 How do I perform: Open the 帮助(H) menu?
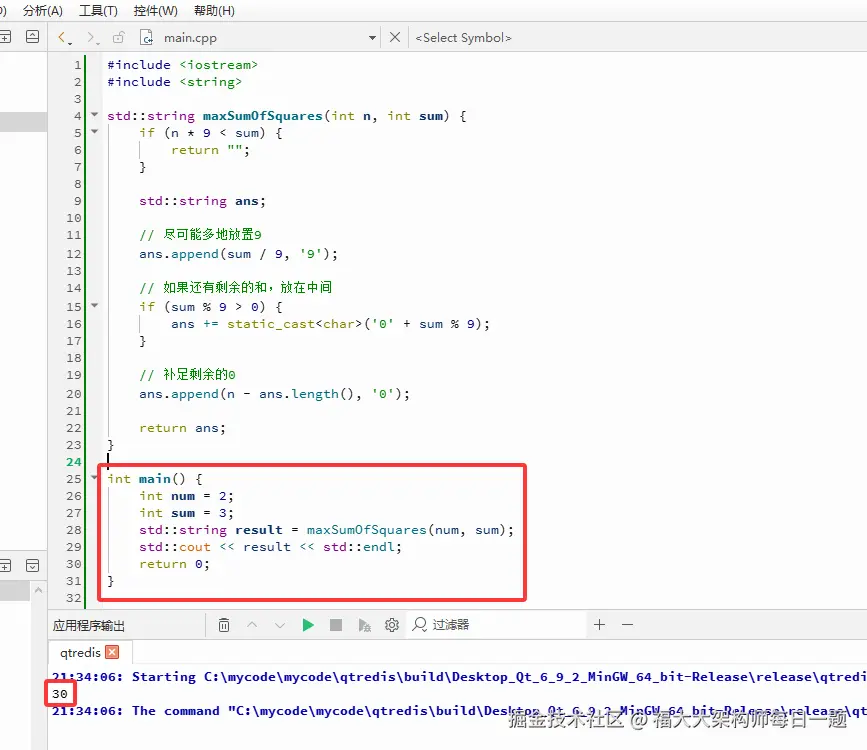tap(214, 11)
